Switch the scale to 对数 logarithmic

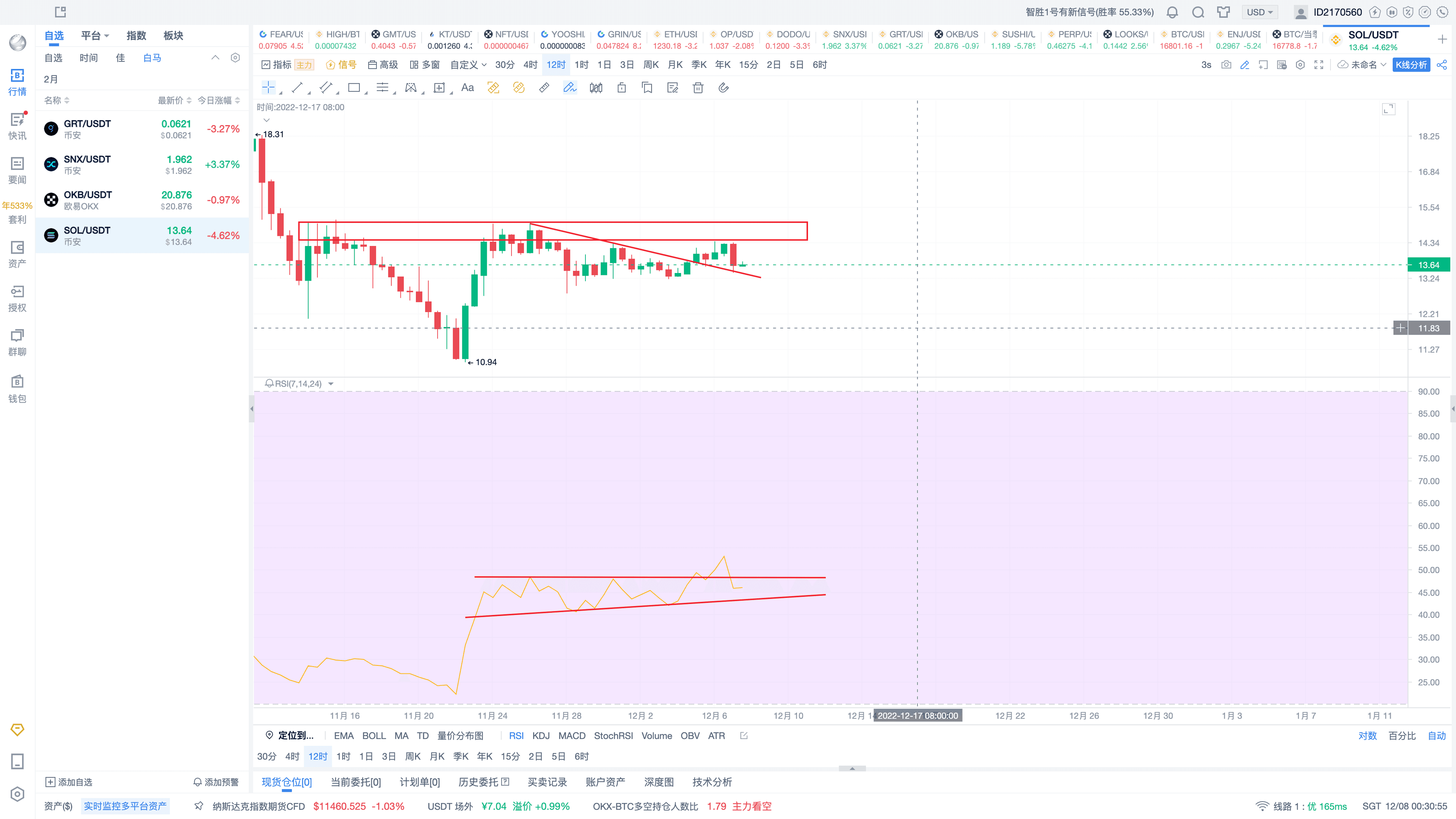[x=1367, y=735]
